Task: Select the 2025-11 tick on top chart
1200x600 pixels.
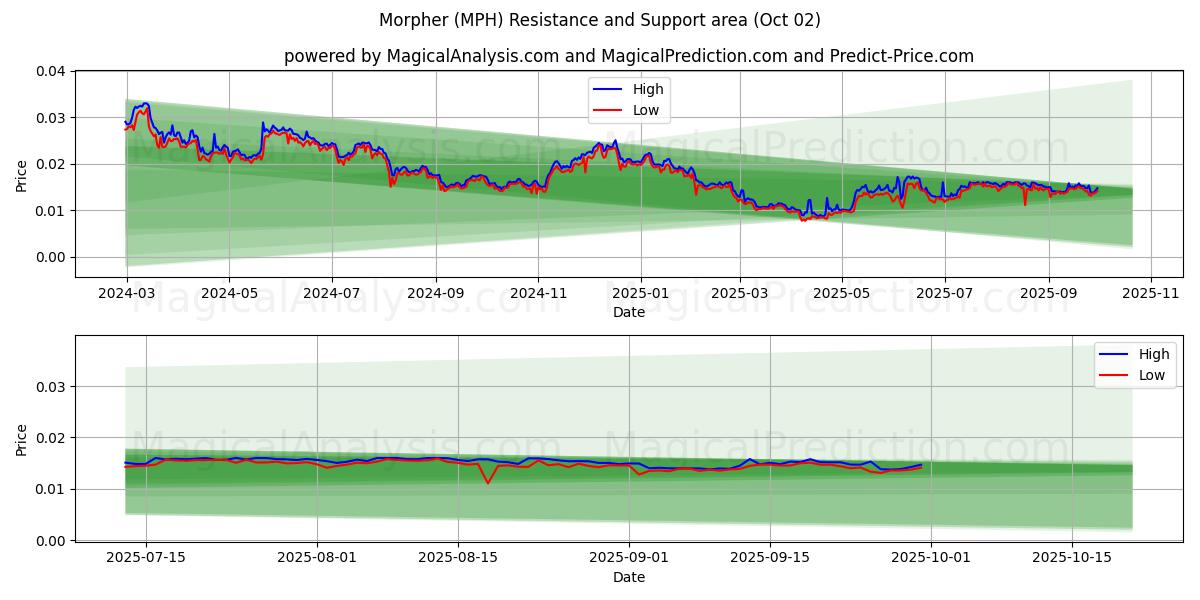Action: point(1151,294)
